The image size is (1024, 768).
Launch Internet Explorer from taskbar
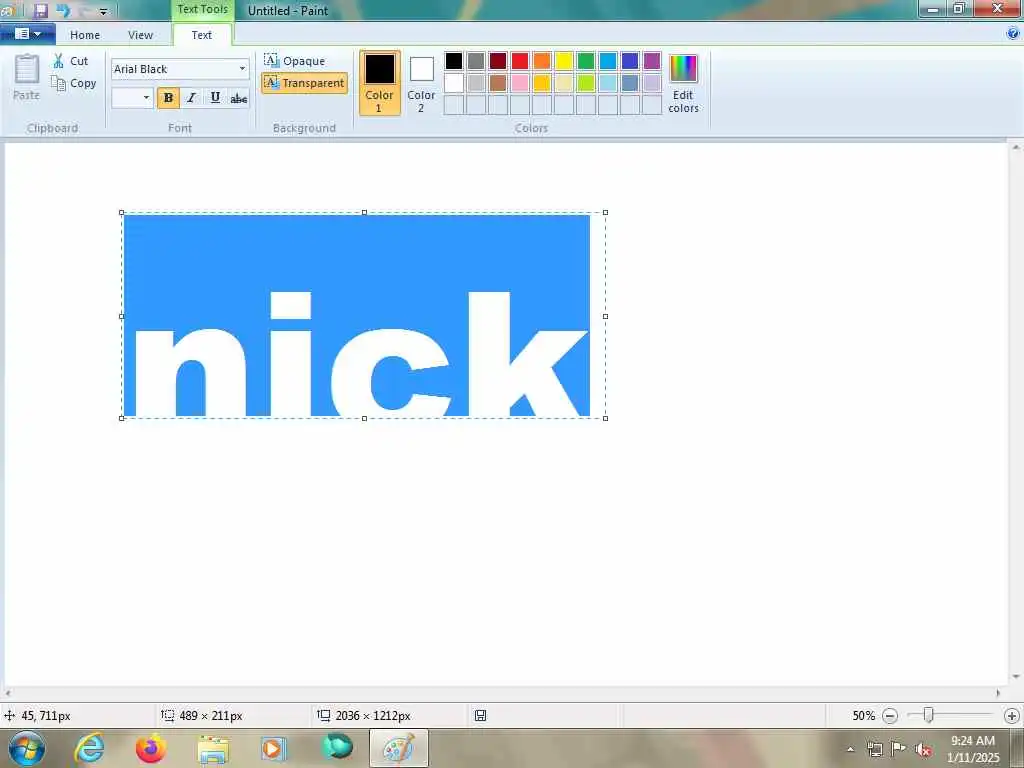[89, 748]
